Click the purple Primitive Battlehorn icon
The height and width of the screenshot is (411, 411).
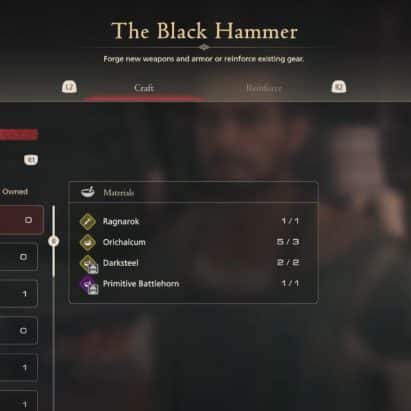pyautogui.click(x=88, y=285)
